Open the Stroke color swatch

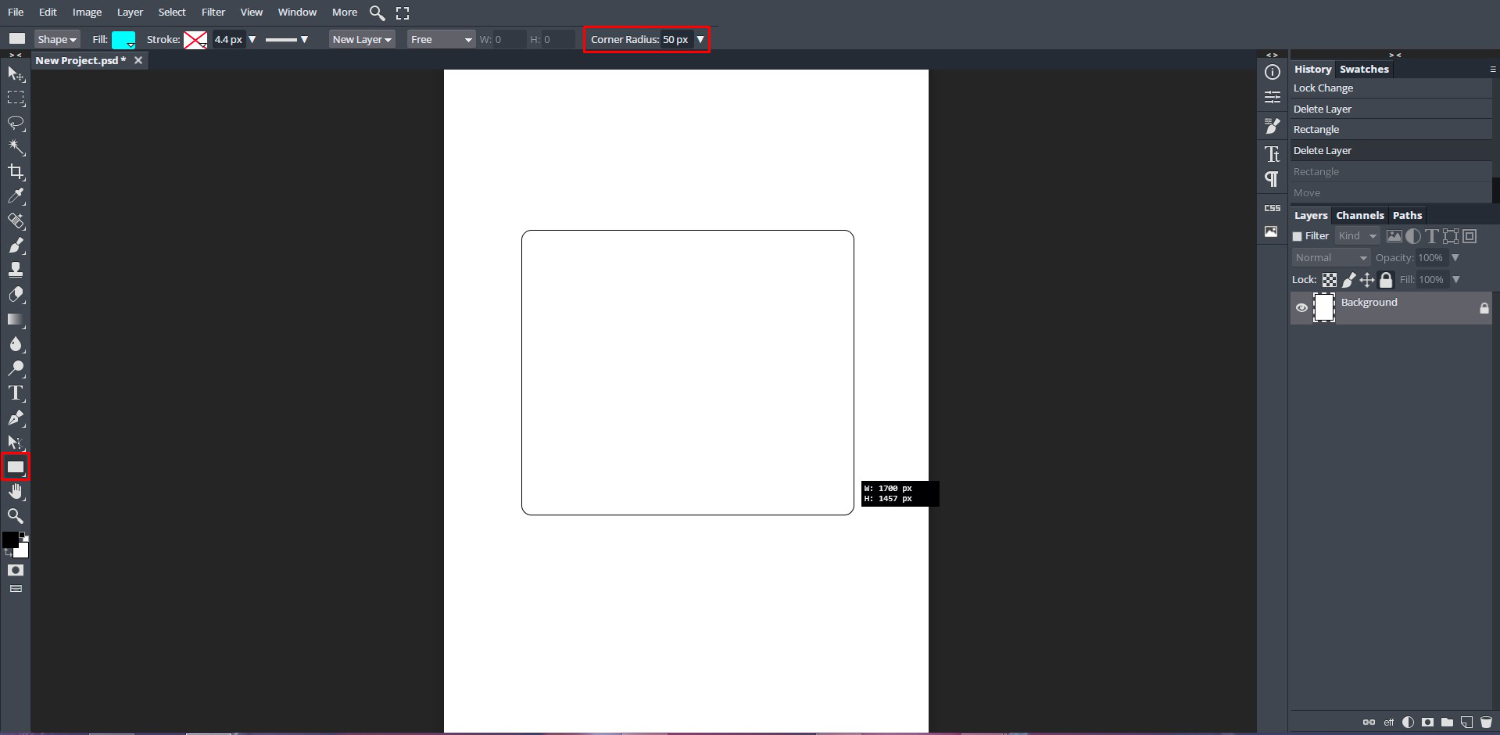tap(195, 40)
